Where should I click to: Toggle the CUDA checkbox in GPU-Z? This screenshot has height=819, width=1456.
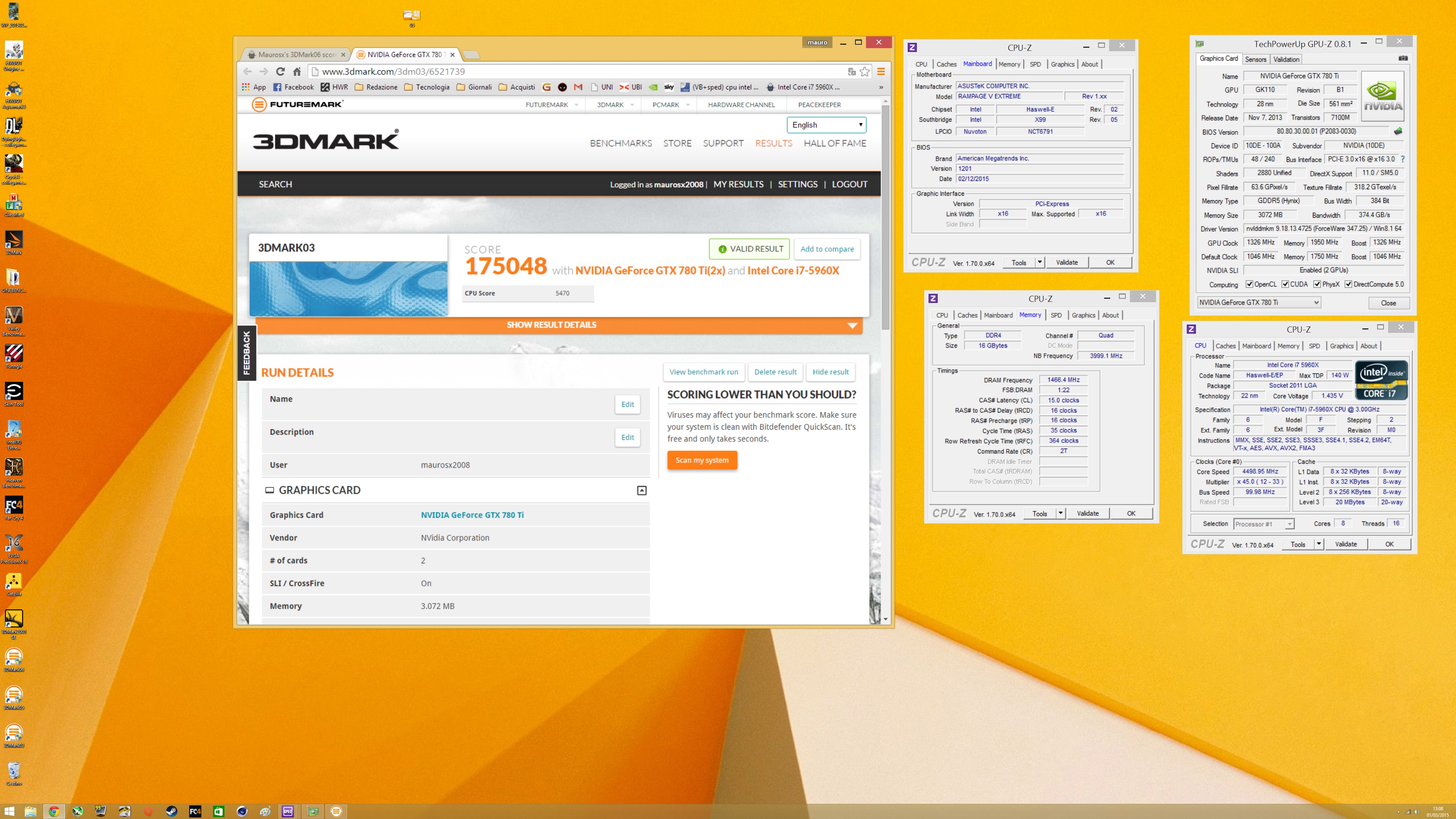pos(1285,284)
